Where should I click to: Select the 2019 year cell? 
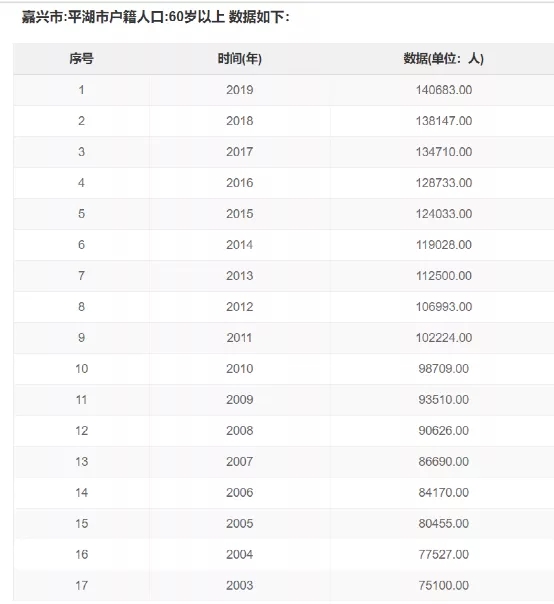[x=240, y=90]
